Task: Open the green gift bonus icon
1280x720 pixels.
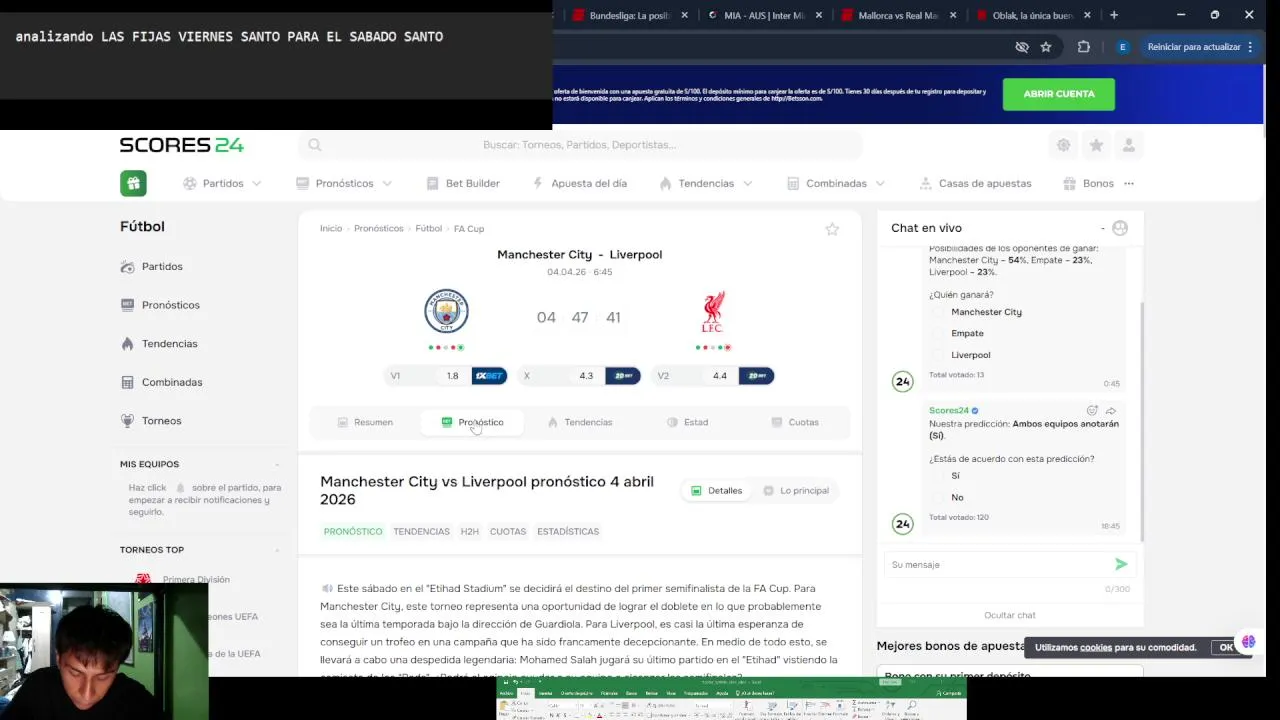Action: click(133, 183)
